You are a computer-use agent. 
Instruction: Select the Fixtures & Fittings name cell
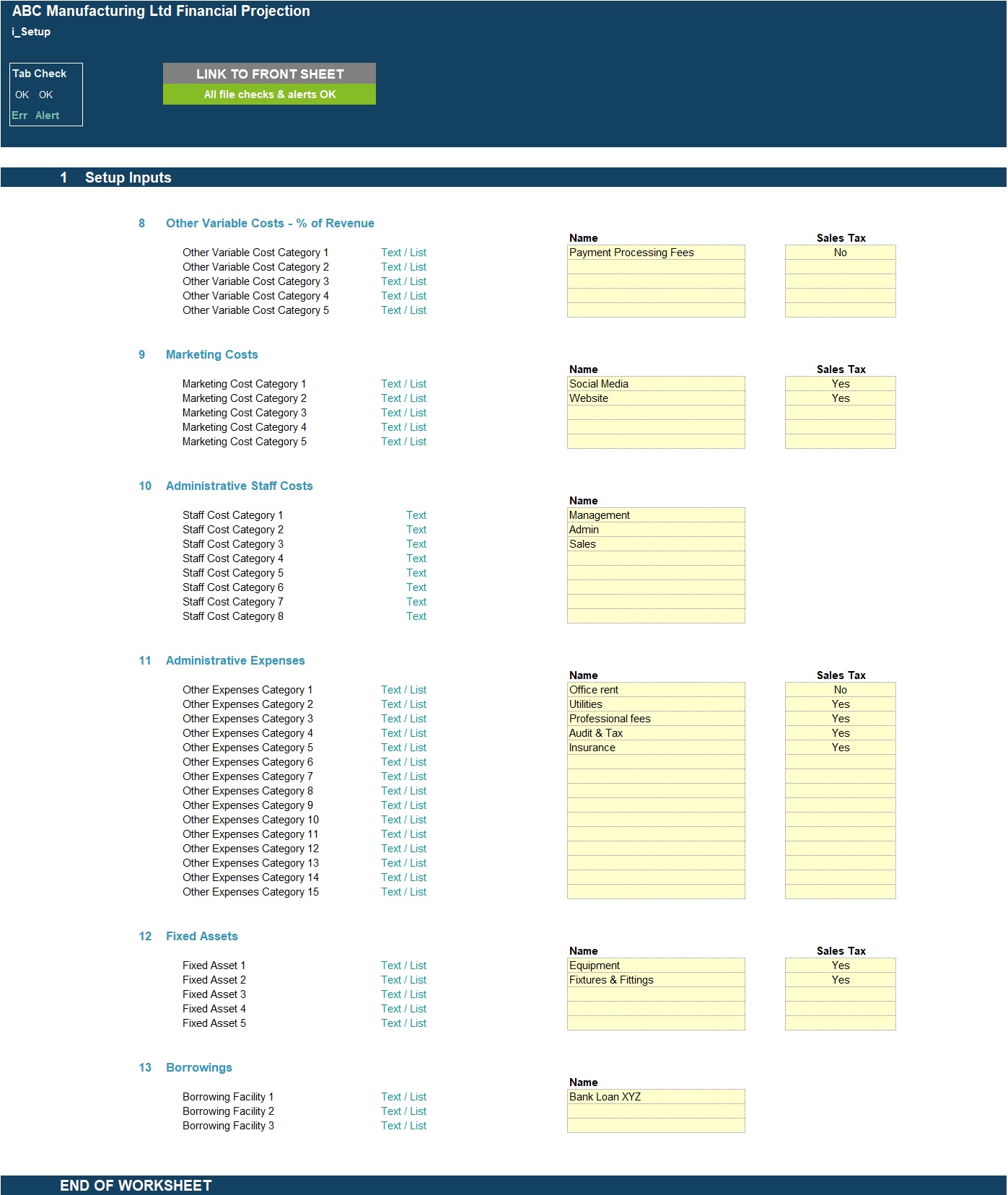(656, 980)
